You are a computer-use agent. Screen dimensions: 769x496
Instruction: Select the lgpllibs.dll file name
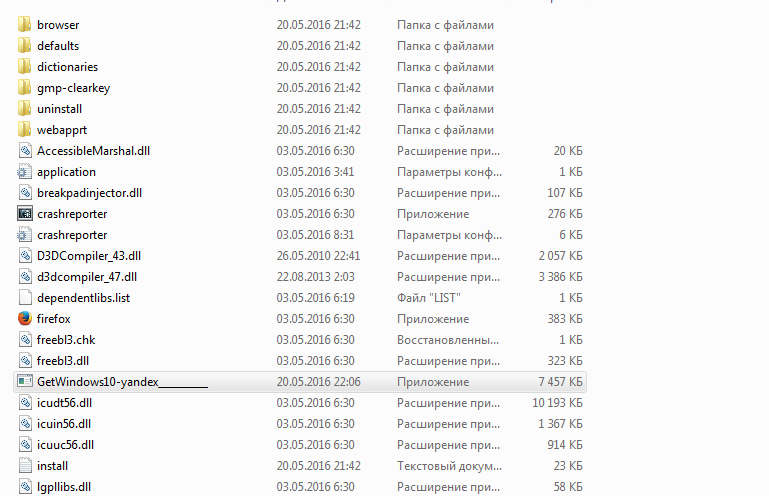tap(64, 487)
